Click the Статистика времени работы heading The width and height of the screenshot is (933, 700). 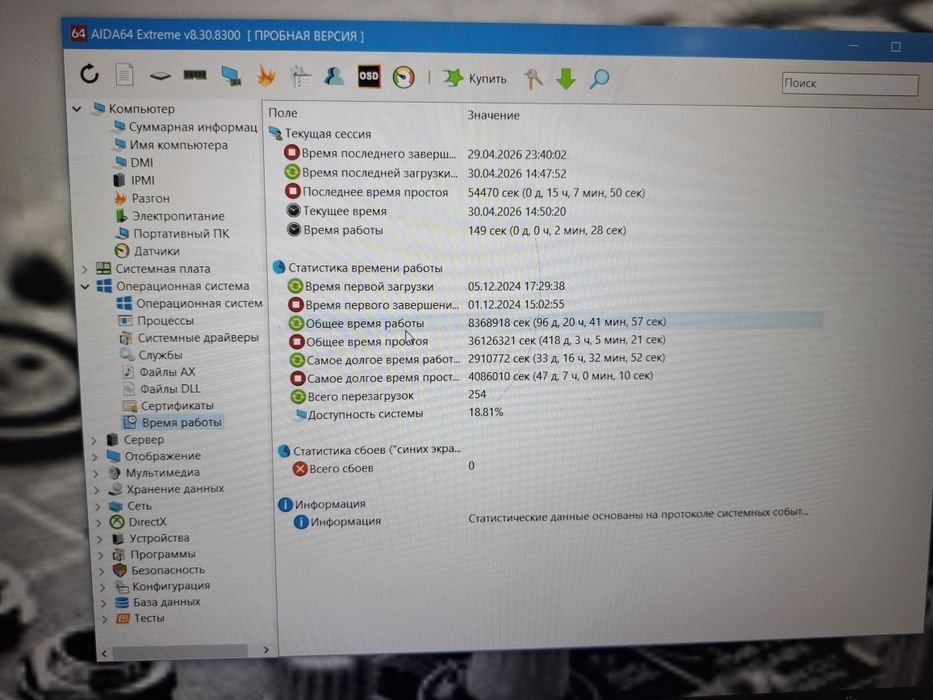click(x=365, y=268)
